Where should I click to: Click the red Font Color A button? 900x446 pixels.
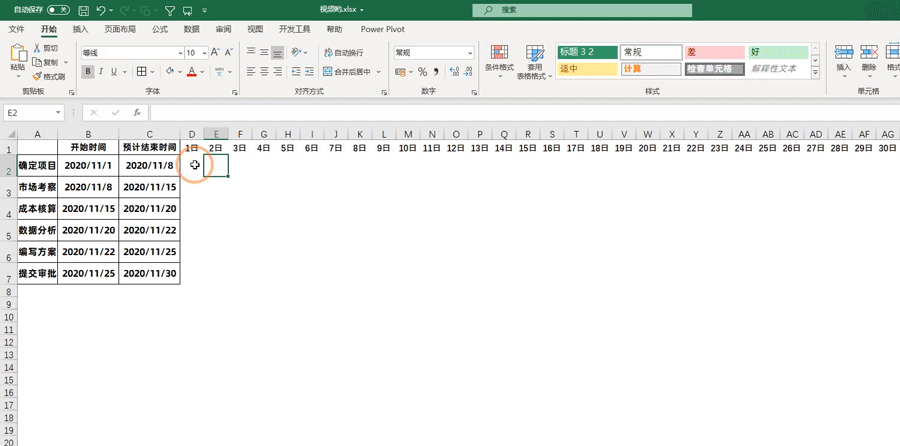pos(192,72)
